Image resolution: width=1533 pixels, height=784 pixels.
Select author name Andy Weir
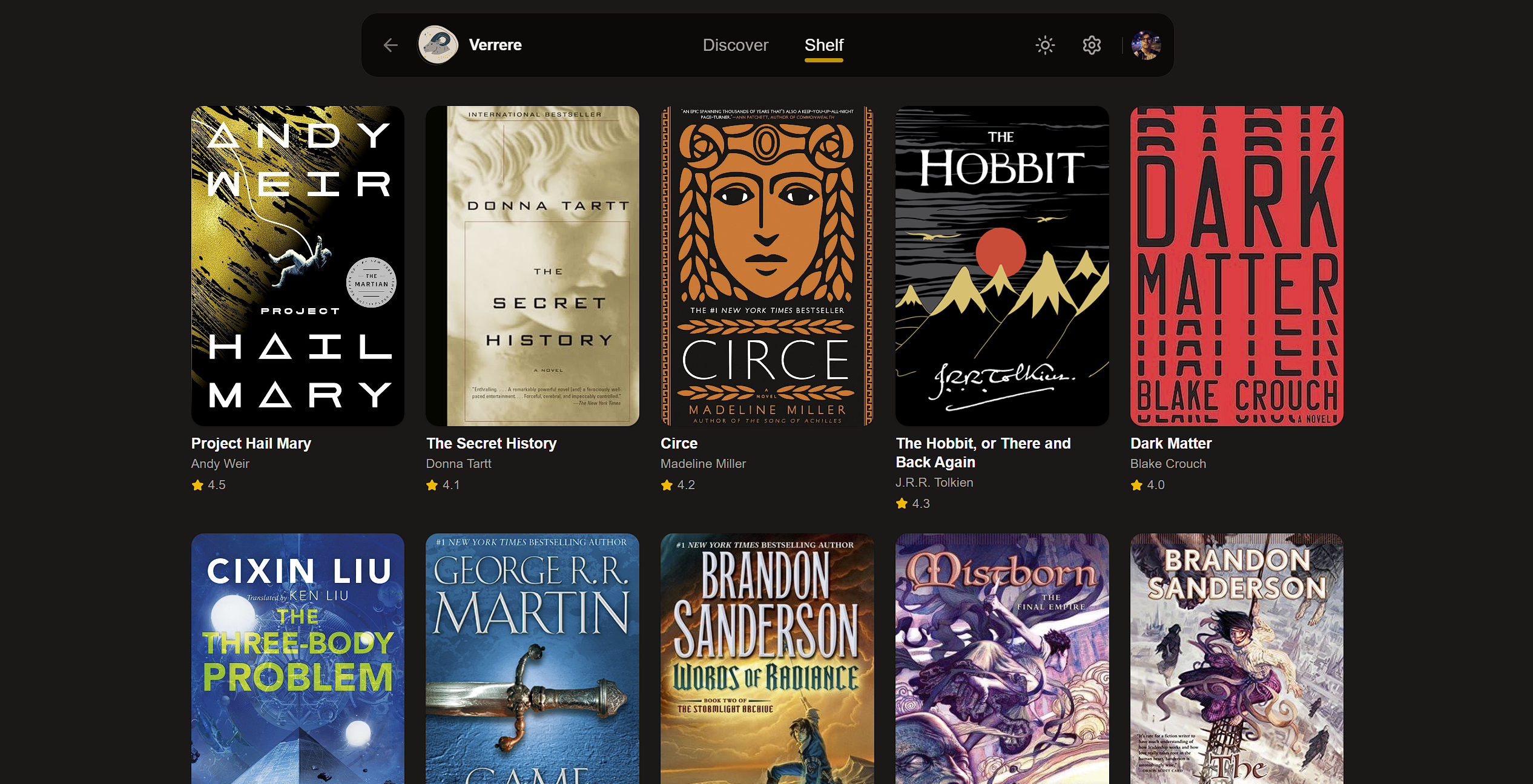(x=220, y=464)
